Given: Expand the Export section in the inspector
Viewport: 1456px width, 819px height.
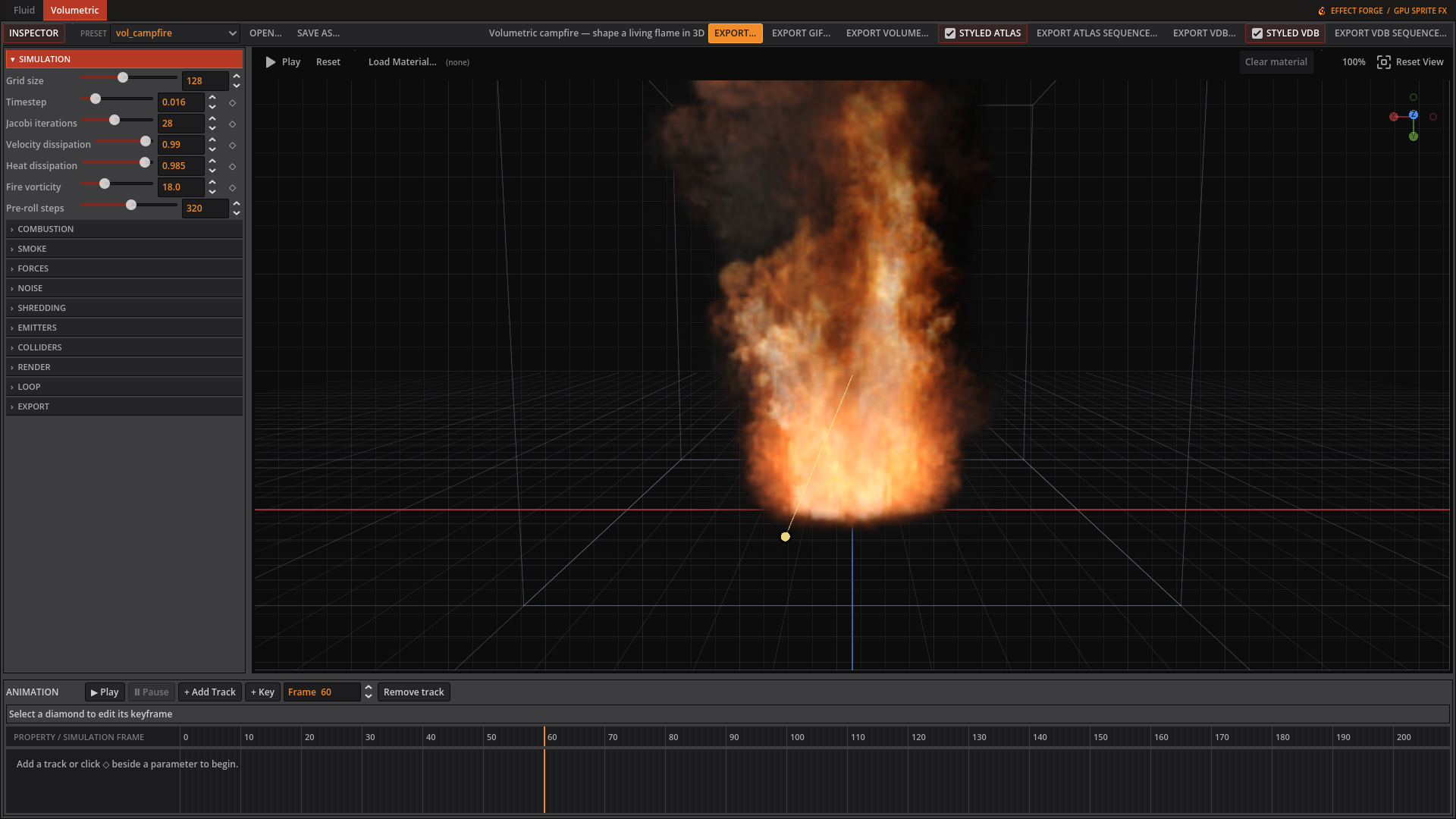Looking at the screenshot, I should pyautogui.click(x=124, y=406).
